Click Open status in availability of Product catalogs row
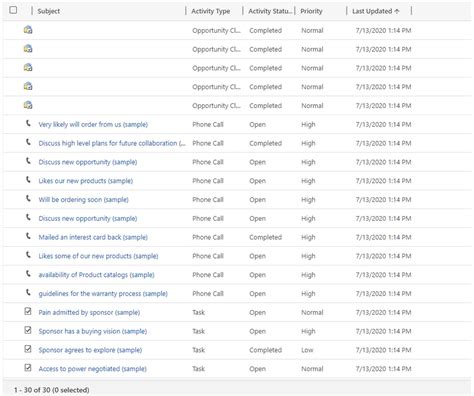The image size is (474, 396). click(258, 275)
